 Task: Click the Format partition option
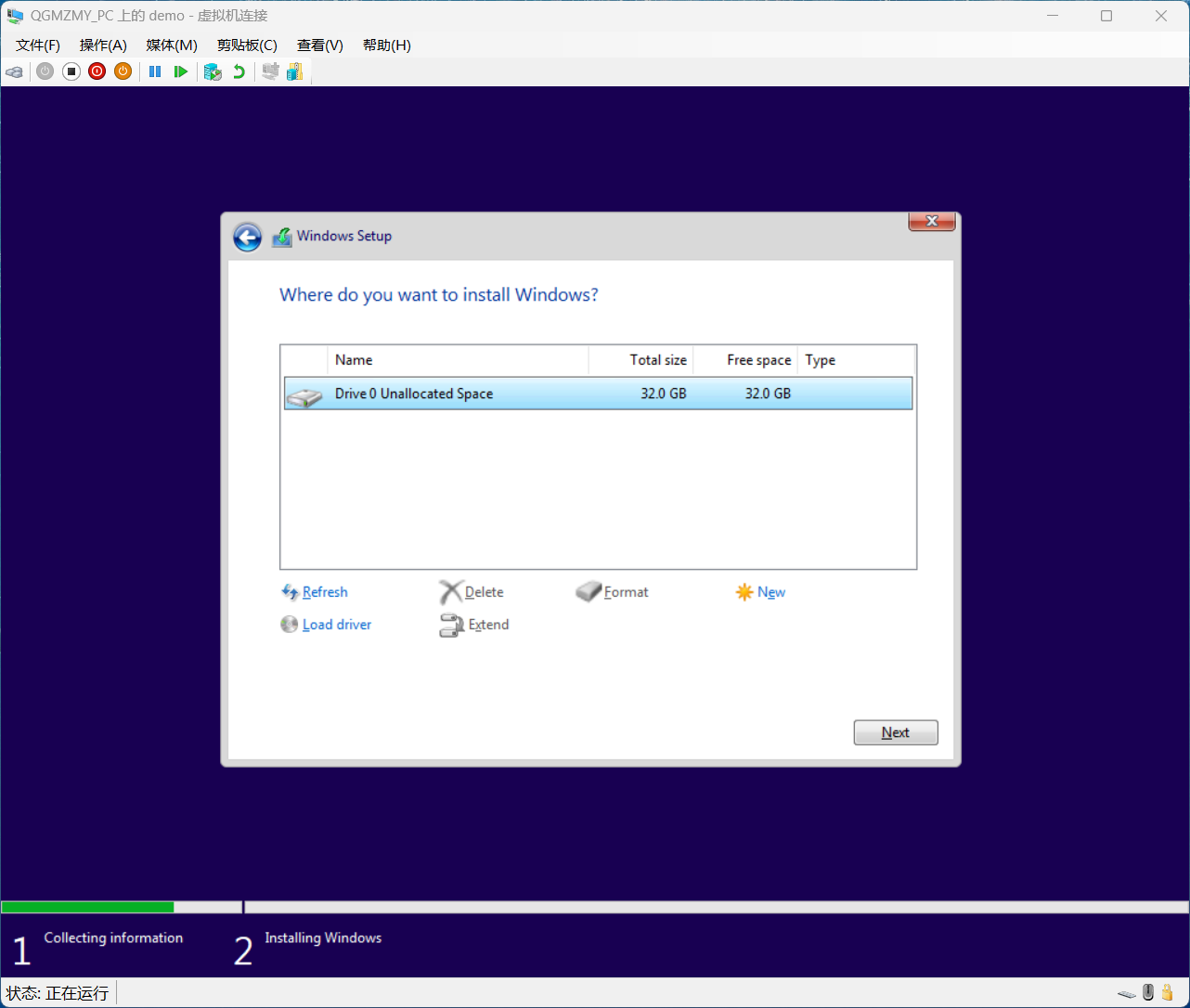pos(613,592)
